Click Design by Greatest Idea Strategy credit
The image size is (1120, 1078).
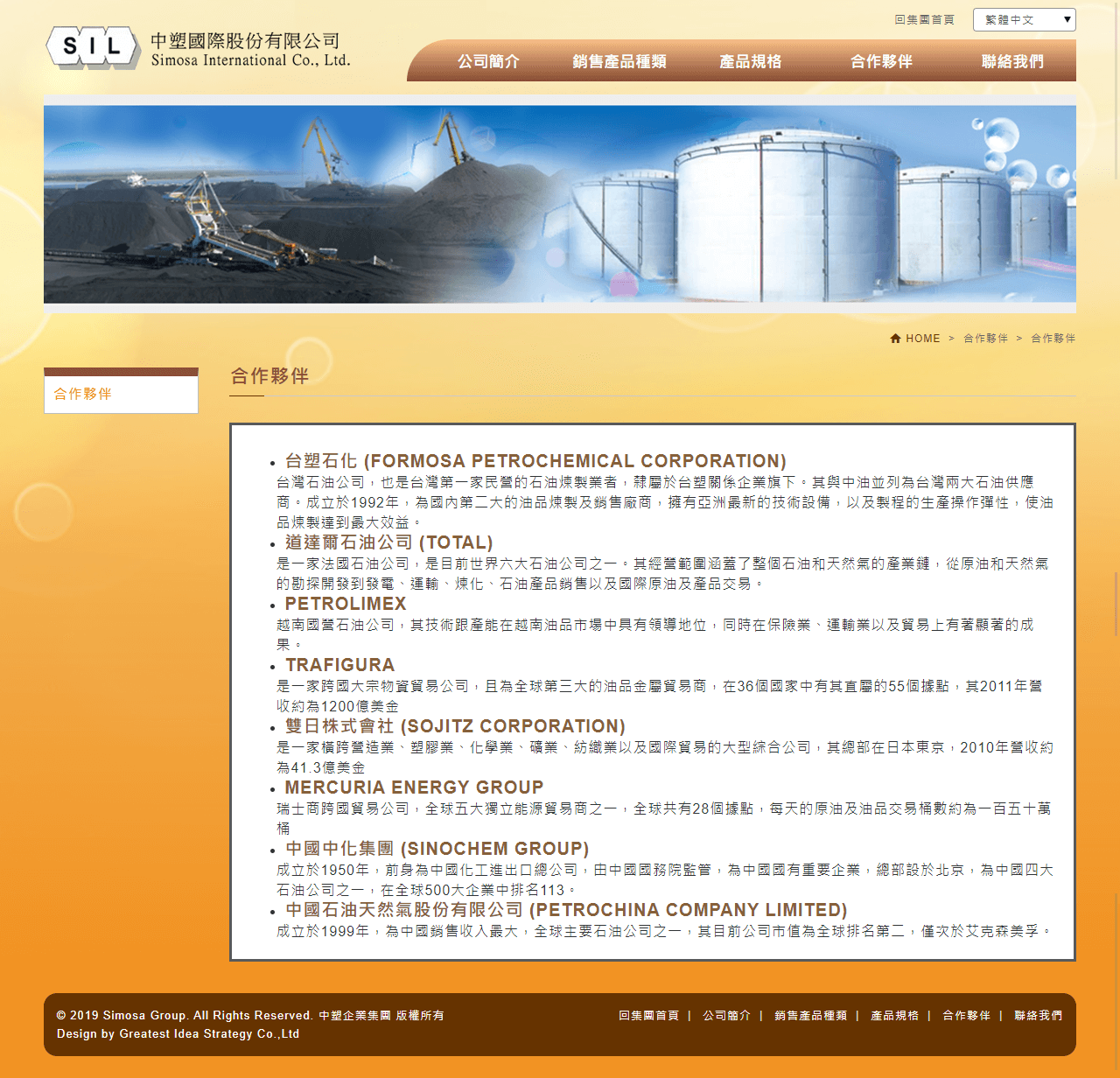click(178, 1034)
